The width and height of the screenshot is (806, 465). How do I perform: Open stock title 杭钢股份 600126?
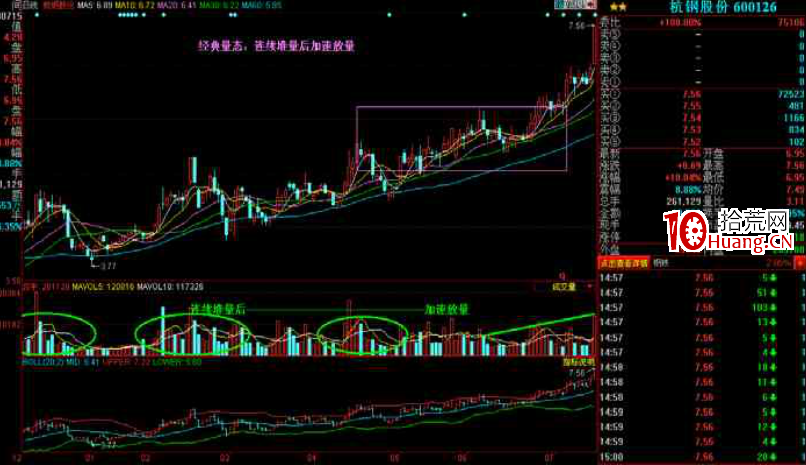click(723, 7)
